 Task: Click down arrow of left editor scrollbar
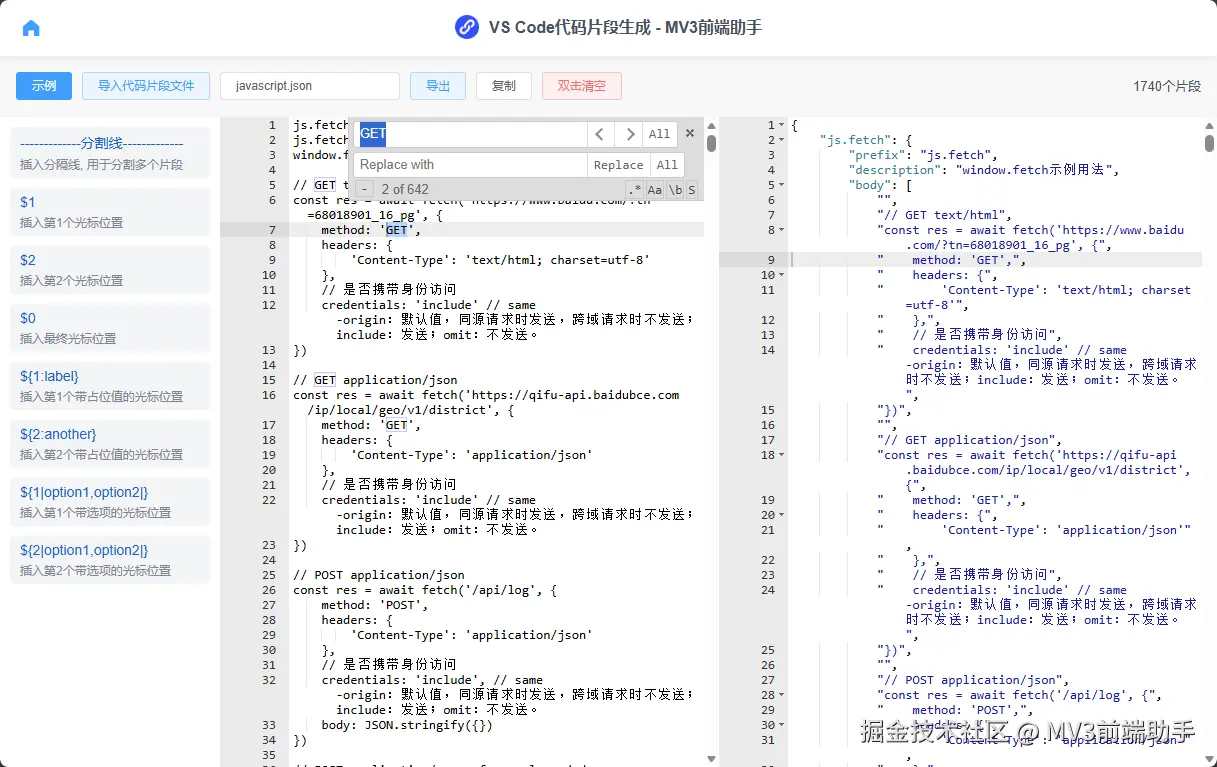coord(711,759)
